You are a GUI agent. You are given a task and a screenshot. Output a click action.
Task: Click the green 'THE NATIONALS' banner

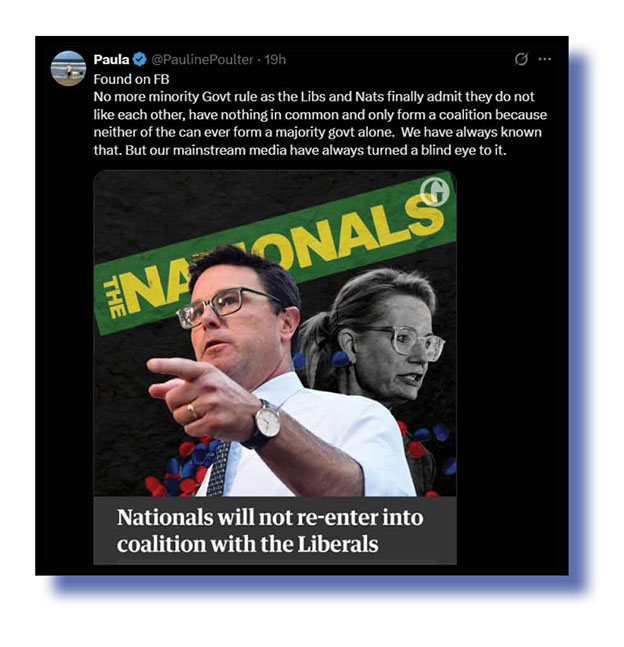click(274, 253)
